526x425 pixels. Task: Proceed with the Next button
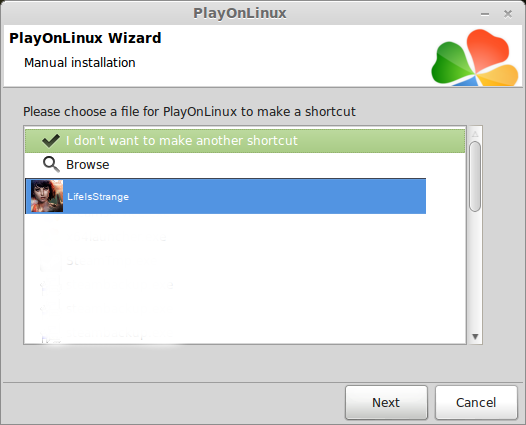point(386,403)
